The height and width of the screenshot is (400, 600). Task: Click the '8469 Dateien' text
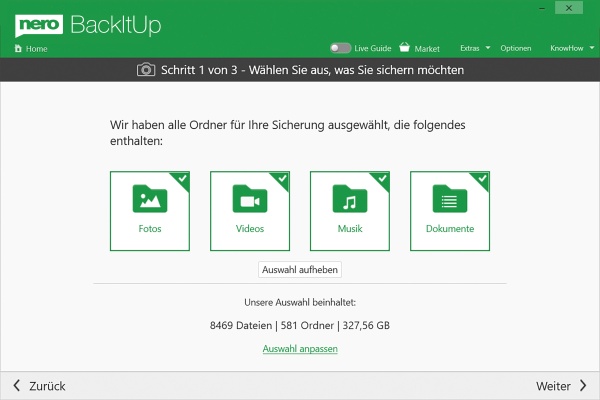[x=241, y=325]
